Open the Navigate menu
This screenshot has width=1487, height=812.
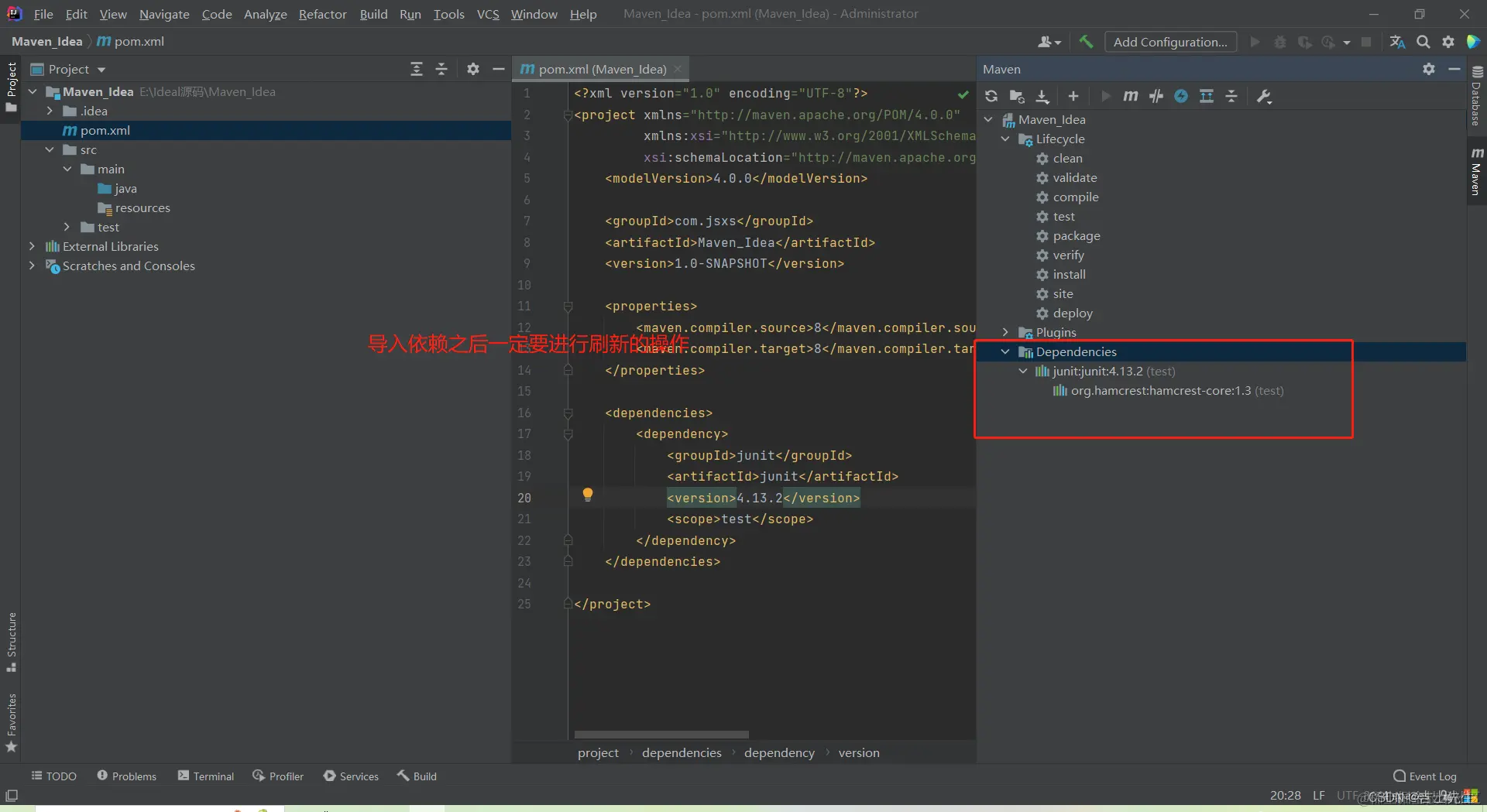tap(164, 14)
